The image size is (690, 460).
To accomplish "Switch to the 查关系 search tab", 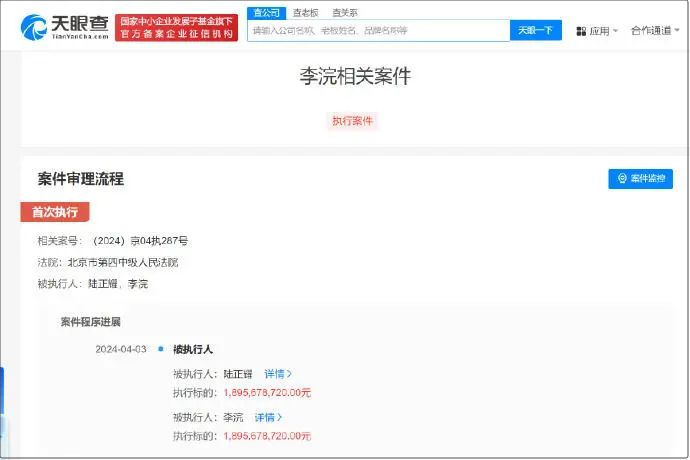I will 345,13.
